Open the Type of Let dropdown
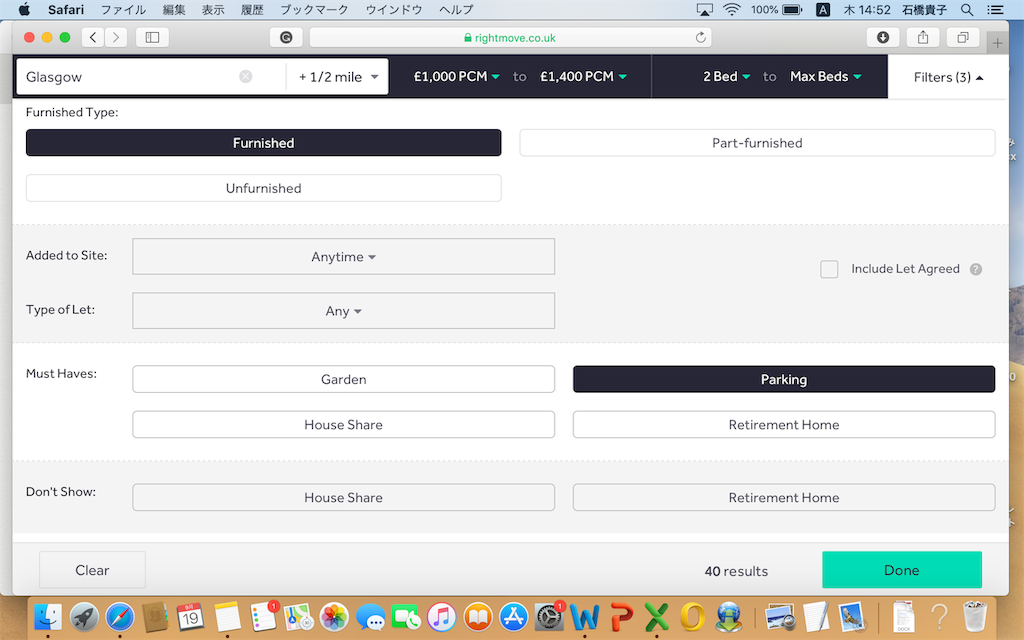 pyautogui.click(x=344, y=311)
